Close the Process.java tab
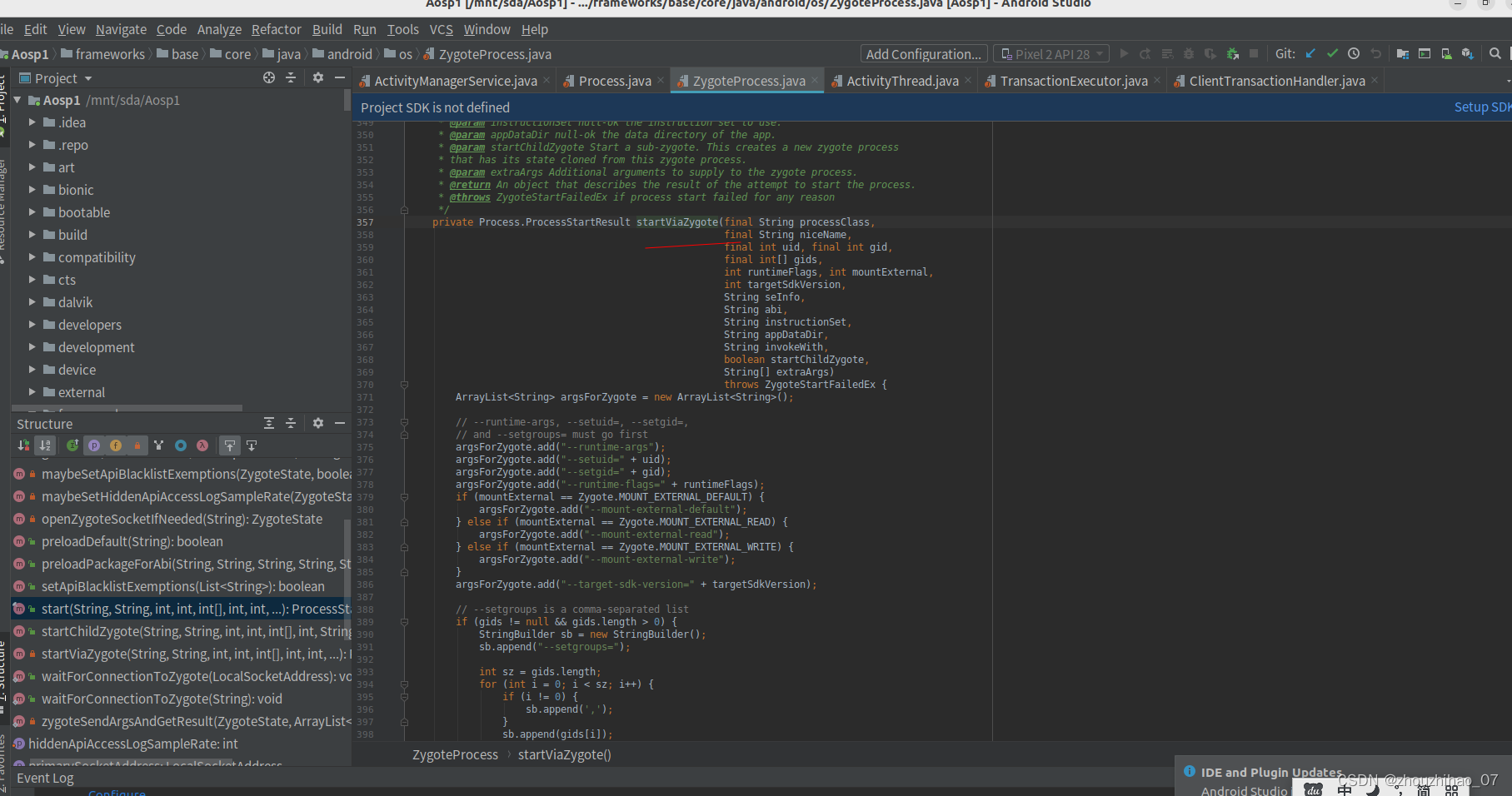This screenshot has height=796, width=1512. coord(661,81)
